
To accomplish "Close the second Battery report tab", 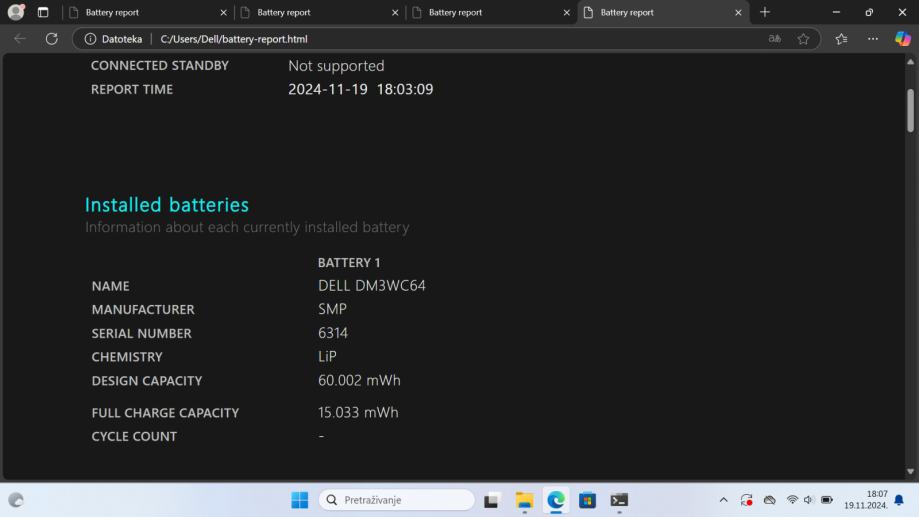I will [395, 12].
